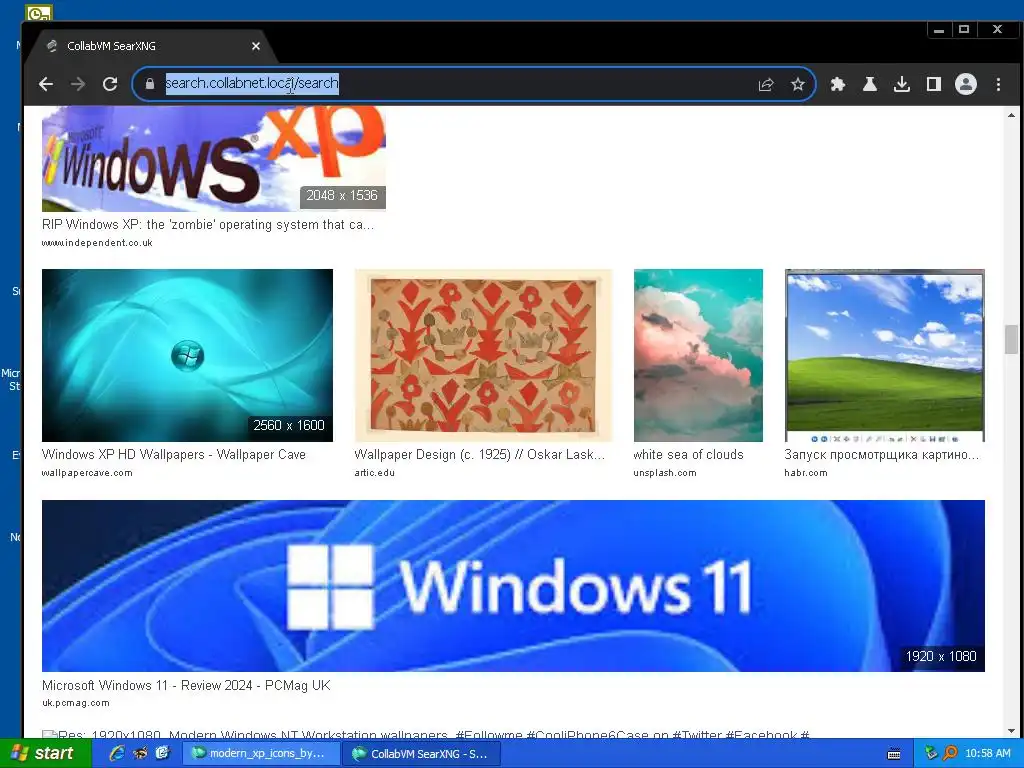The height and width of the screenshot is (768, 1024).
Task: Select the CollabVM SearXNG browser tab
Action: tap(149, 46)
